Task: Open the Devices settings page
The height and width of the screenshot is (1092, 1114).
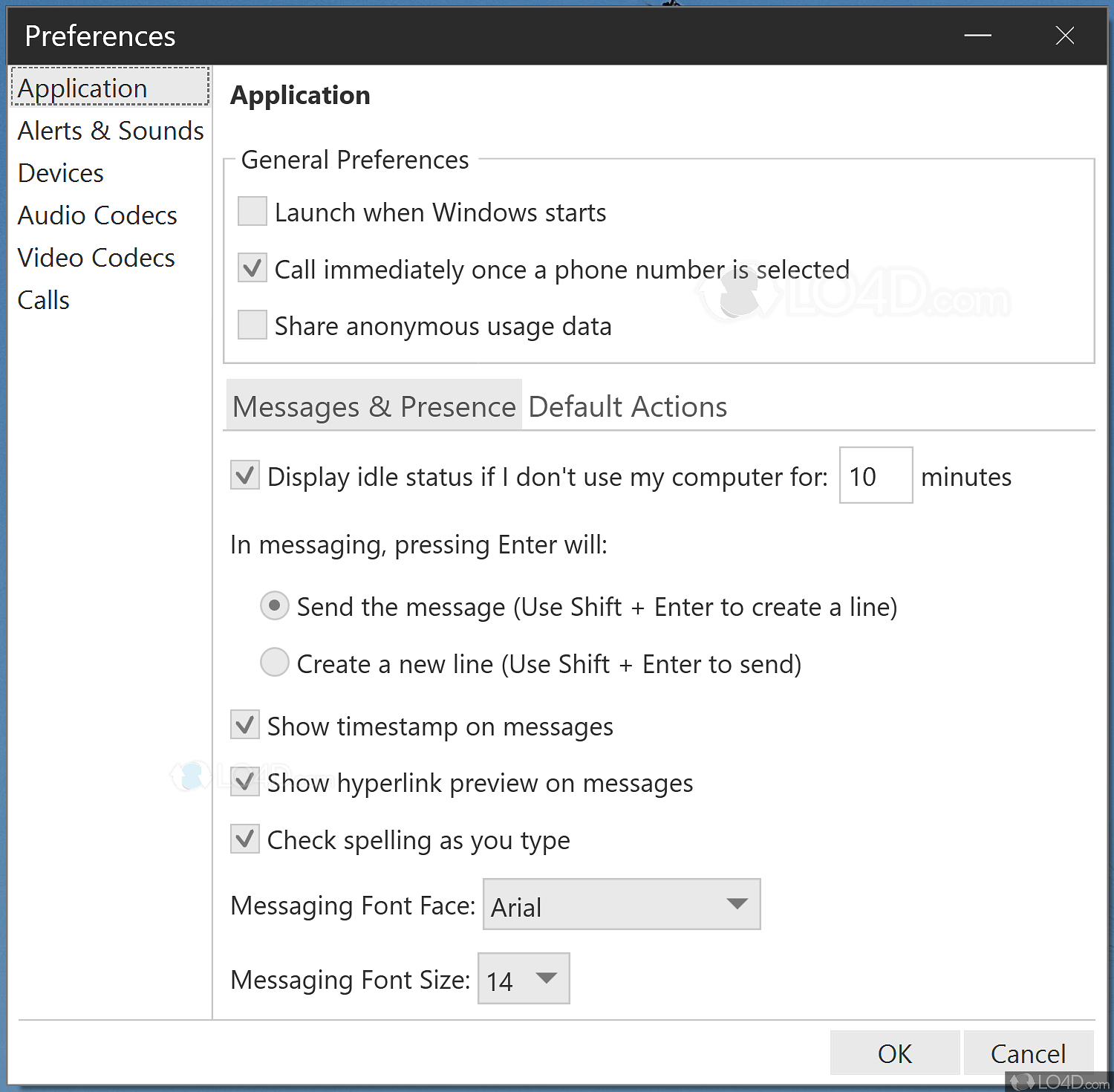Action: coord(60,172)
